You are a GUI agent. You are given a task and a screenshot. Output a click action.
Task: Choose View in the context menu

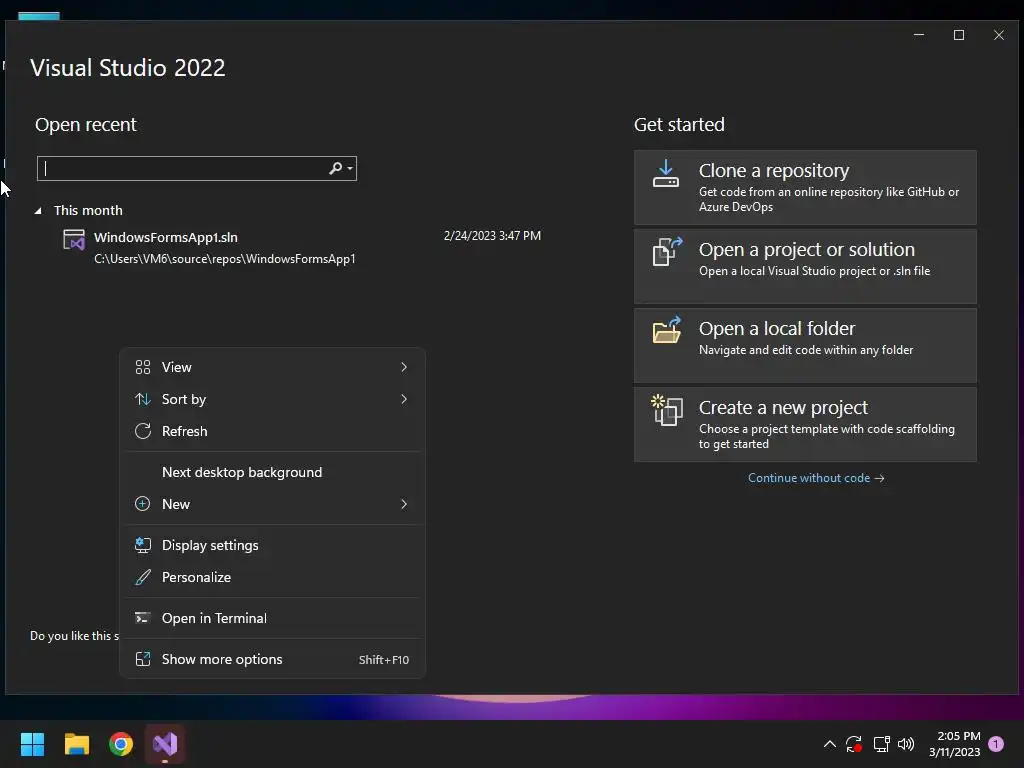coord(272,367)
